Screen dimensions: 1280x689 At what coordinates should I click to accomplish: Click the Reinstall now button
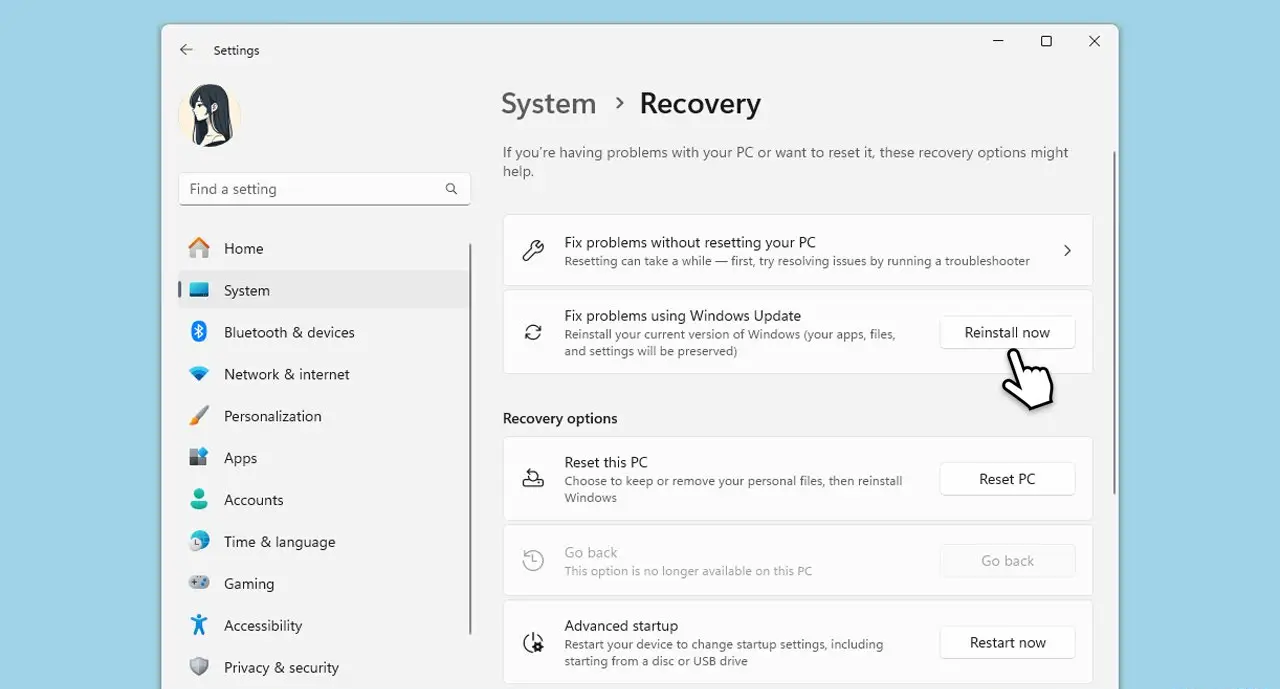(x=1007, y=332)
